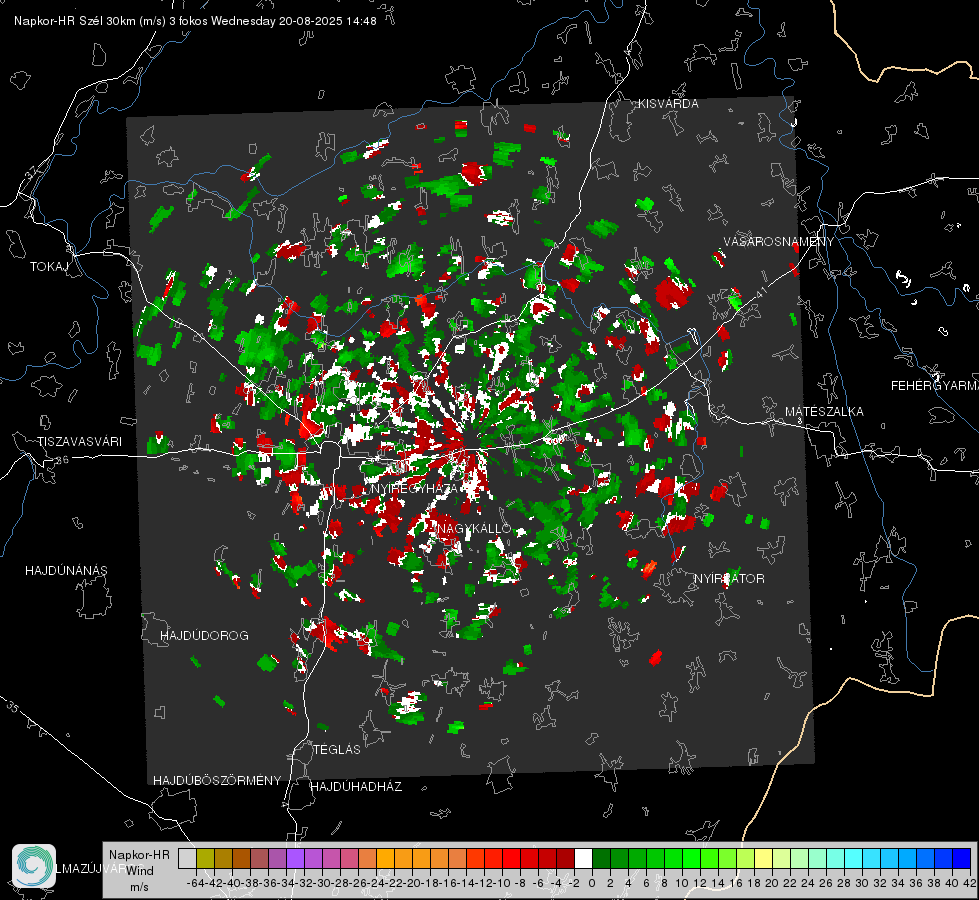The width and height of the screenshot is (979, 900).
Task: Click the swirl weather logo icon
Action: (x=34, y=866)
